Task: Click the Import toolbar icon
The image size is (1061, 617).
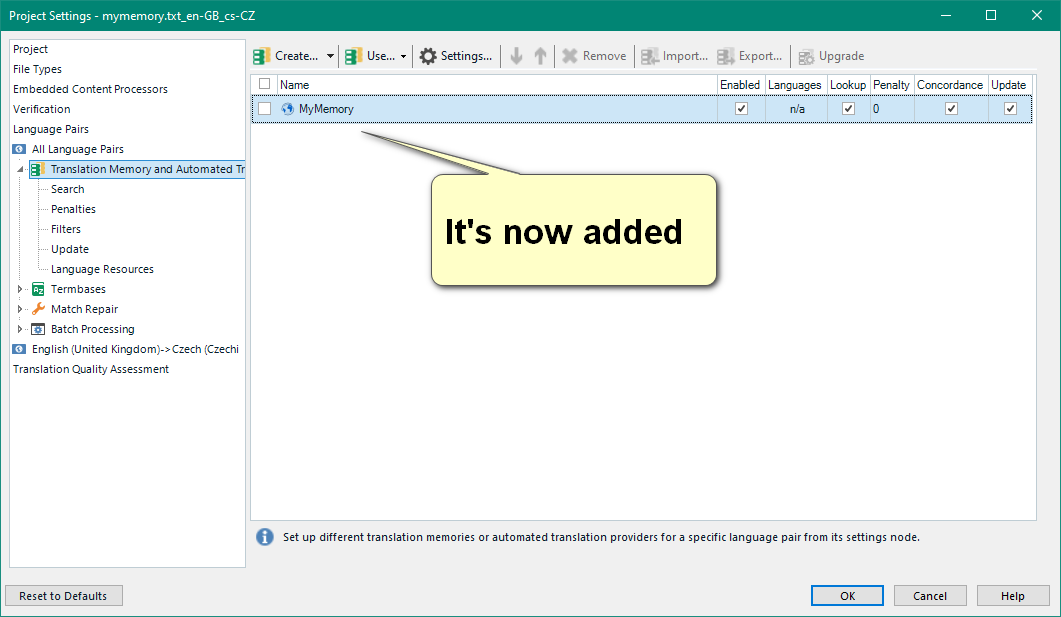Action: (650, 56)
